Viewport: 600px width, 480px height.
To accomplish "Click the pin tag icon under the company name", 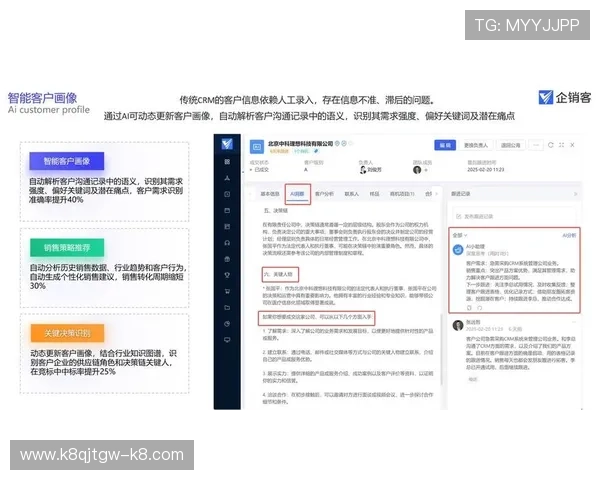I will coord(316,151).
